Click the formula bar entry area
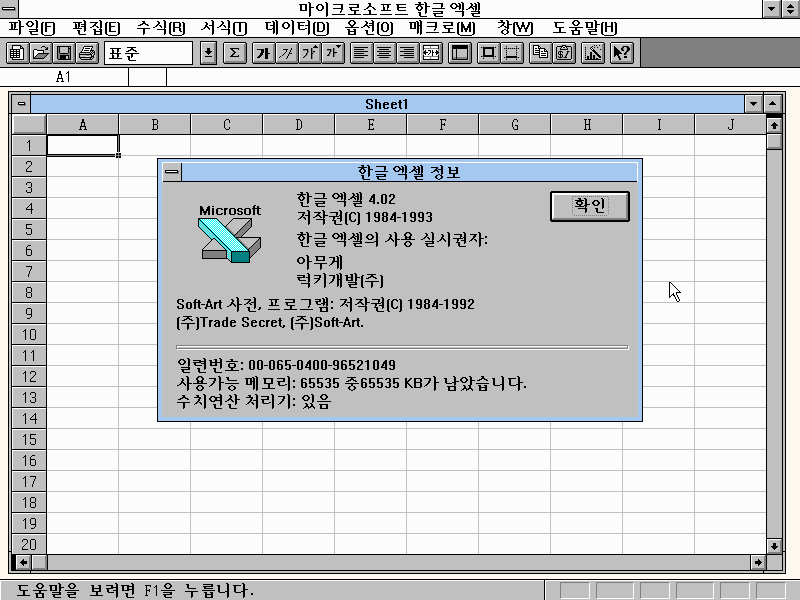The height and width of the screenshot is (600, 800). point(482,77)
